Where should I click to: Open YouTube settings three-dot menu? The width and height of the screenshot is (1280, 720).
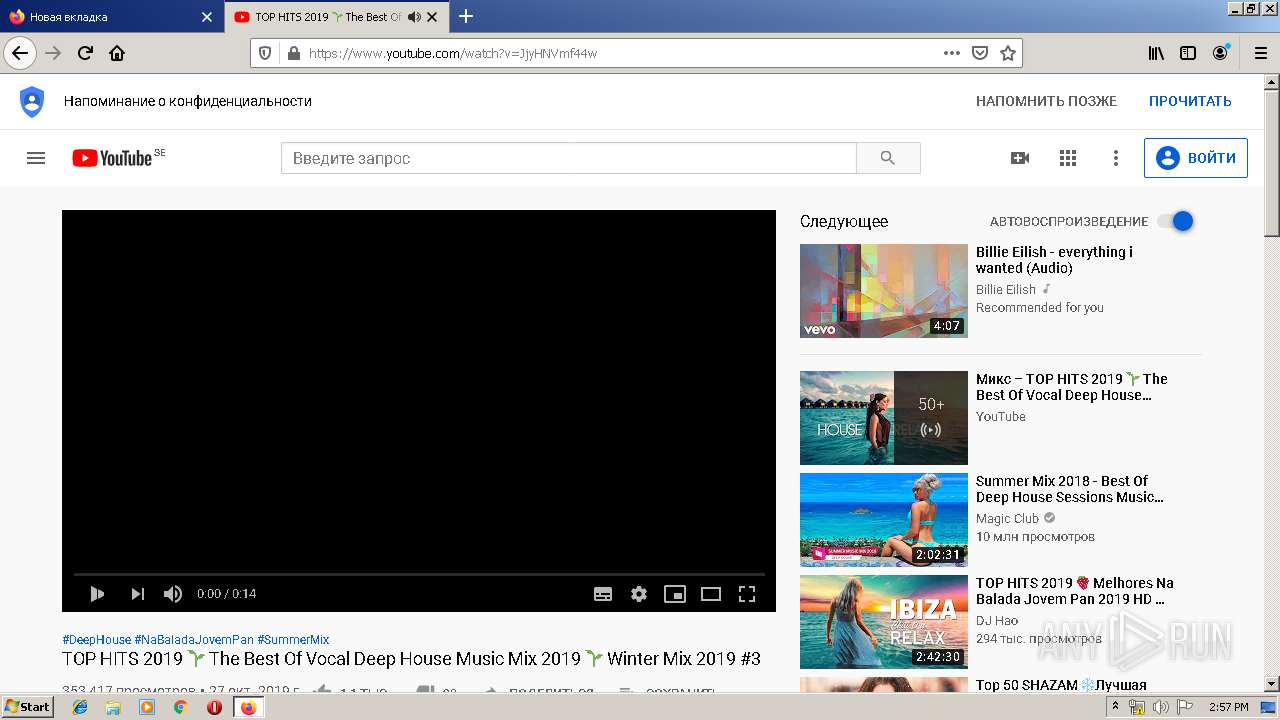1116,158
